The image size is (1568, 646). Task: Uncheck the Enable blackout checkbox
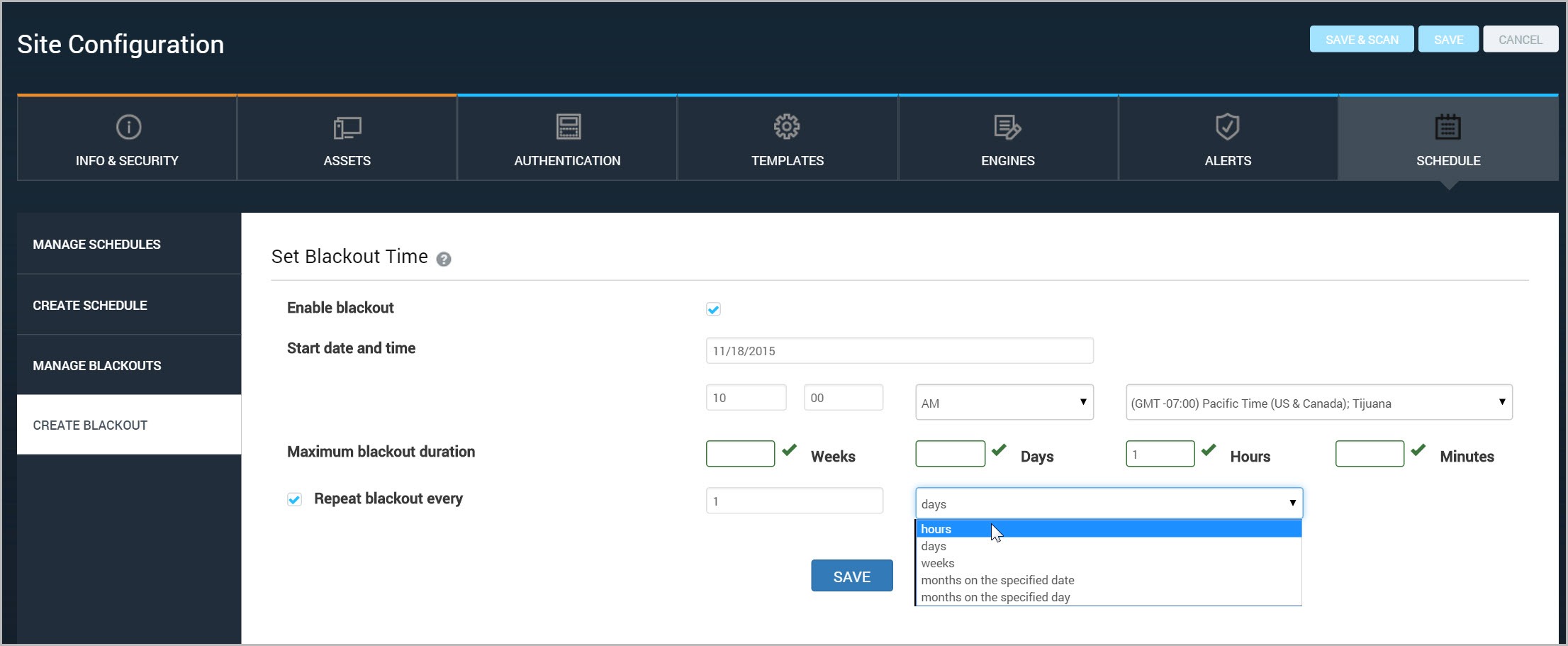[x=713, y=309]
